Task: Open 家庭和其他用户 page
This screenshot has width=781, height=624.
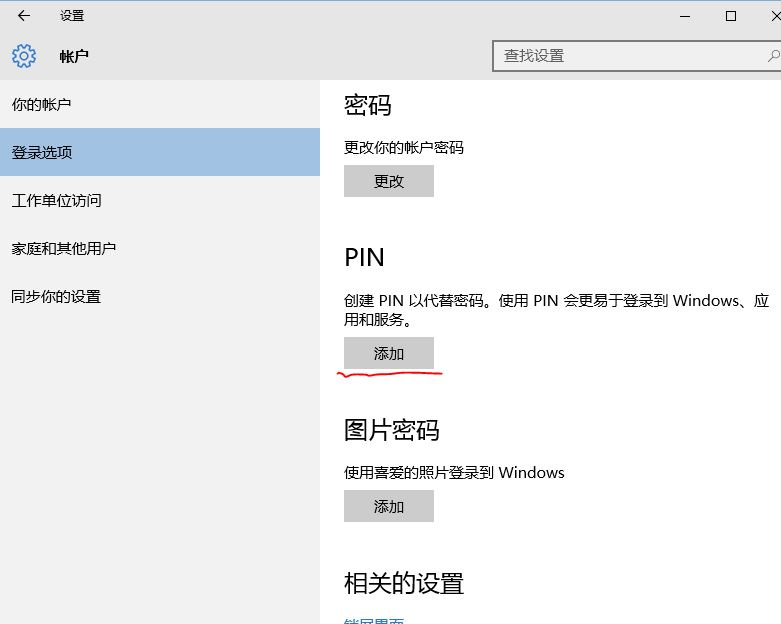Action: (64, 249)
